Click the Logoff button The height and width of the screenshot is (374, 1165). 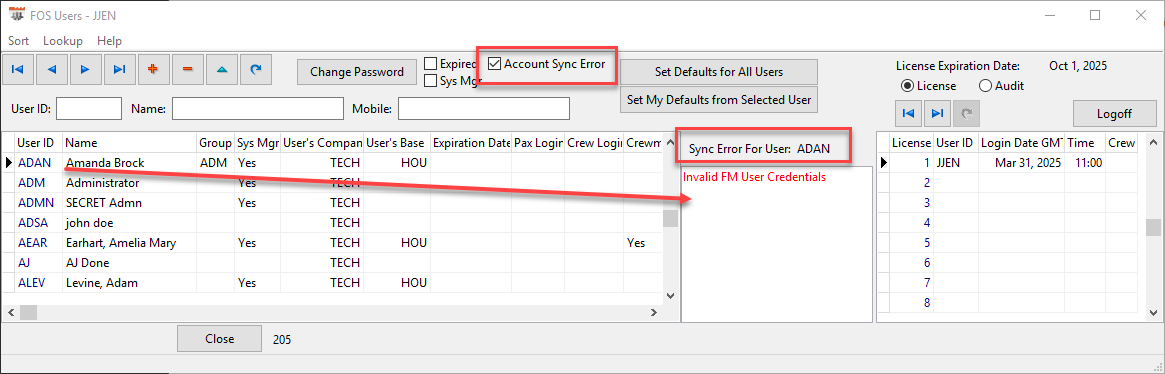[x=1114, y=114]
